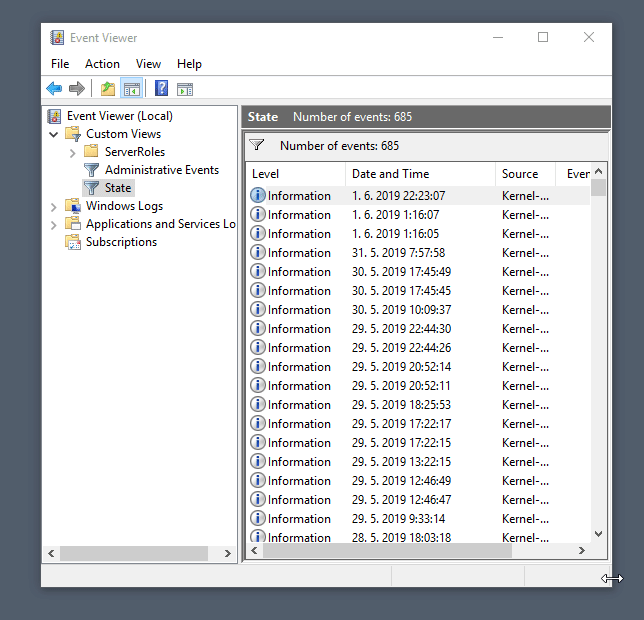Click the Event ID column header
Image resolution: width=644 pixels, height=620 pixels.
pos(573,174)
